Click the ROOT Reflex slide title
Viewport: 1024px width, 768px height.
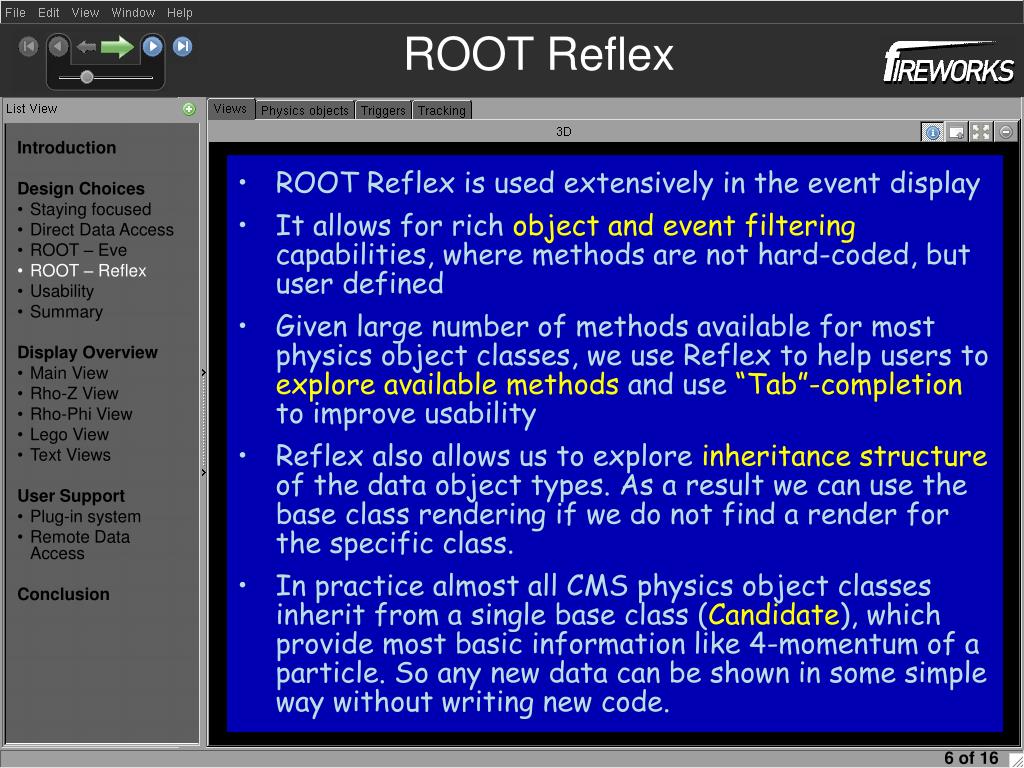[x=539, y=54]
